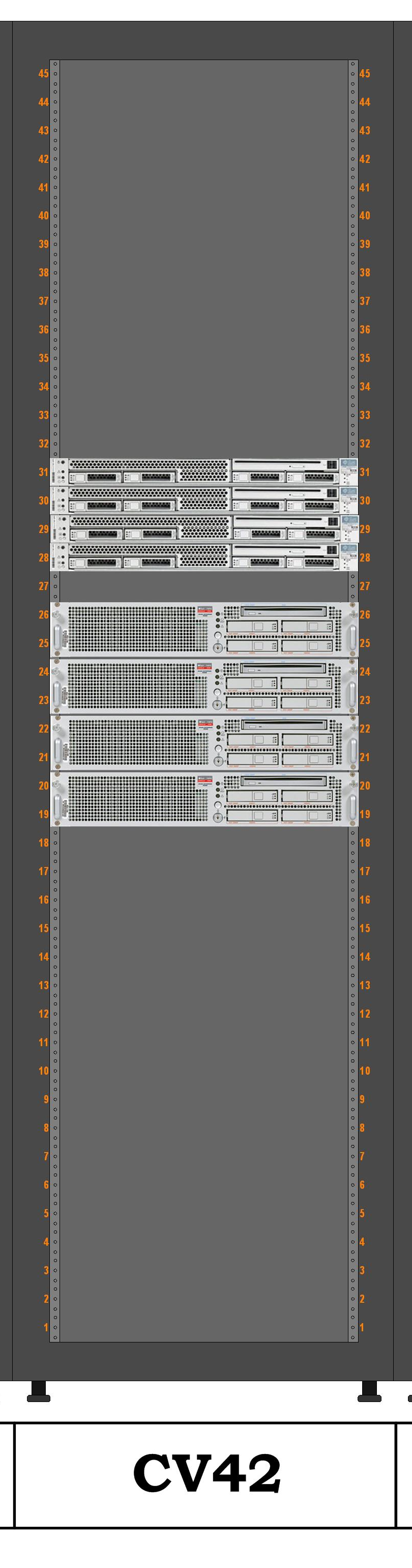Select the 1U server in rack unit 31
The image size is (412, 1568).
(204, 472)
